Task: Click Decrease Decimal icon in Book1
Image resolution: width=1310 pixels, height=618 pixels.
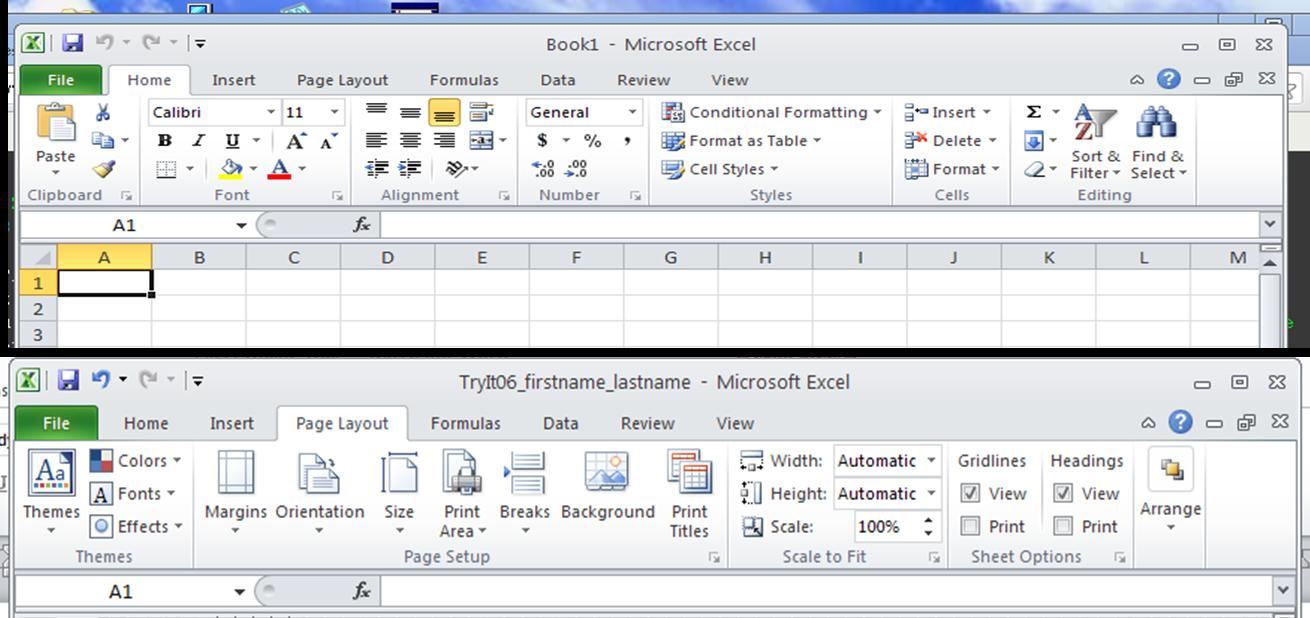Action: click(577, 169)
